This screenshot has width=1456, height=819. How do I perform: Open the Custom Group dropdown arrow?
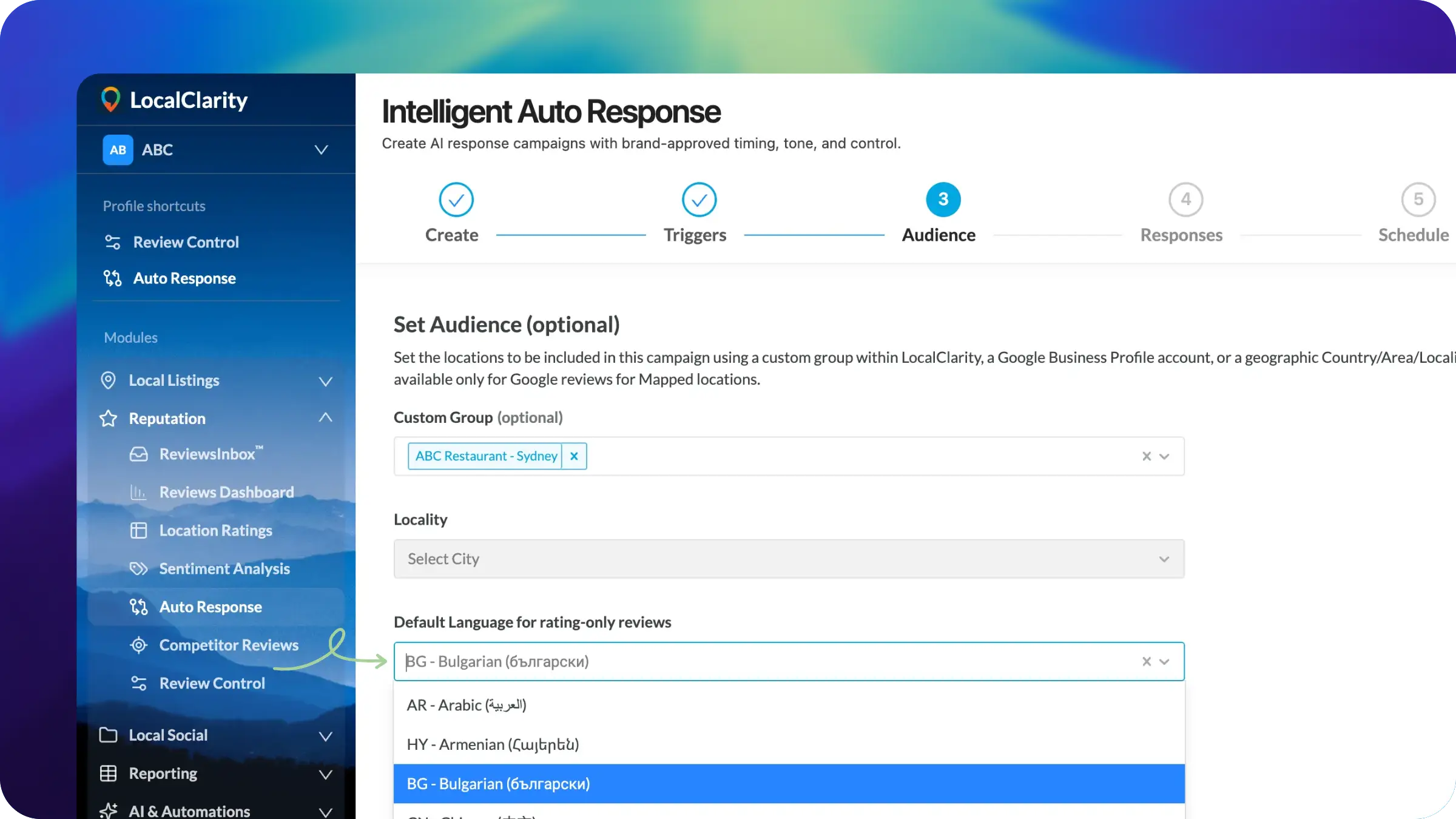point(1164,456)
